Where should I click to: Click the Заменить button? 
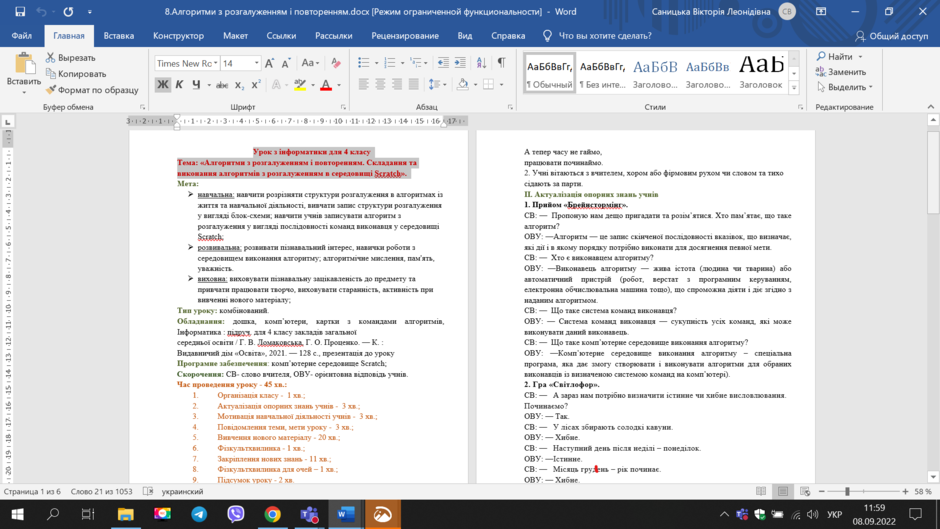pyautogui.click(x=841, y=72)
